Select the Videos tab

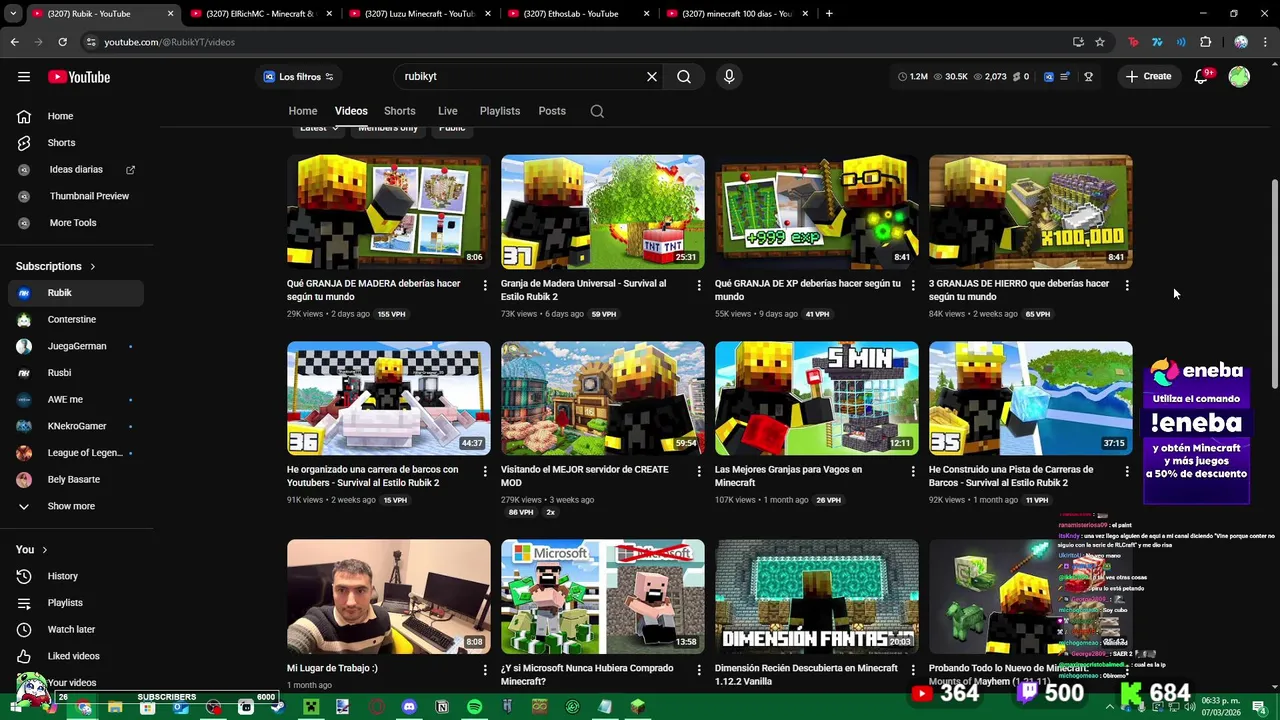pos(351,111)
